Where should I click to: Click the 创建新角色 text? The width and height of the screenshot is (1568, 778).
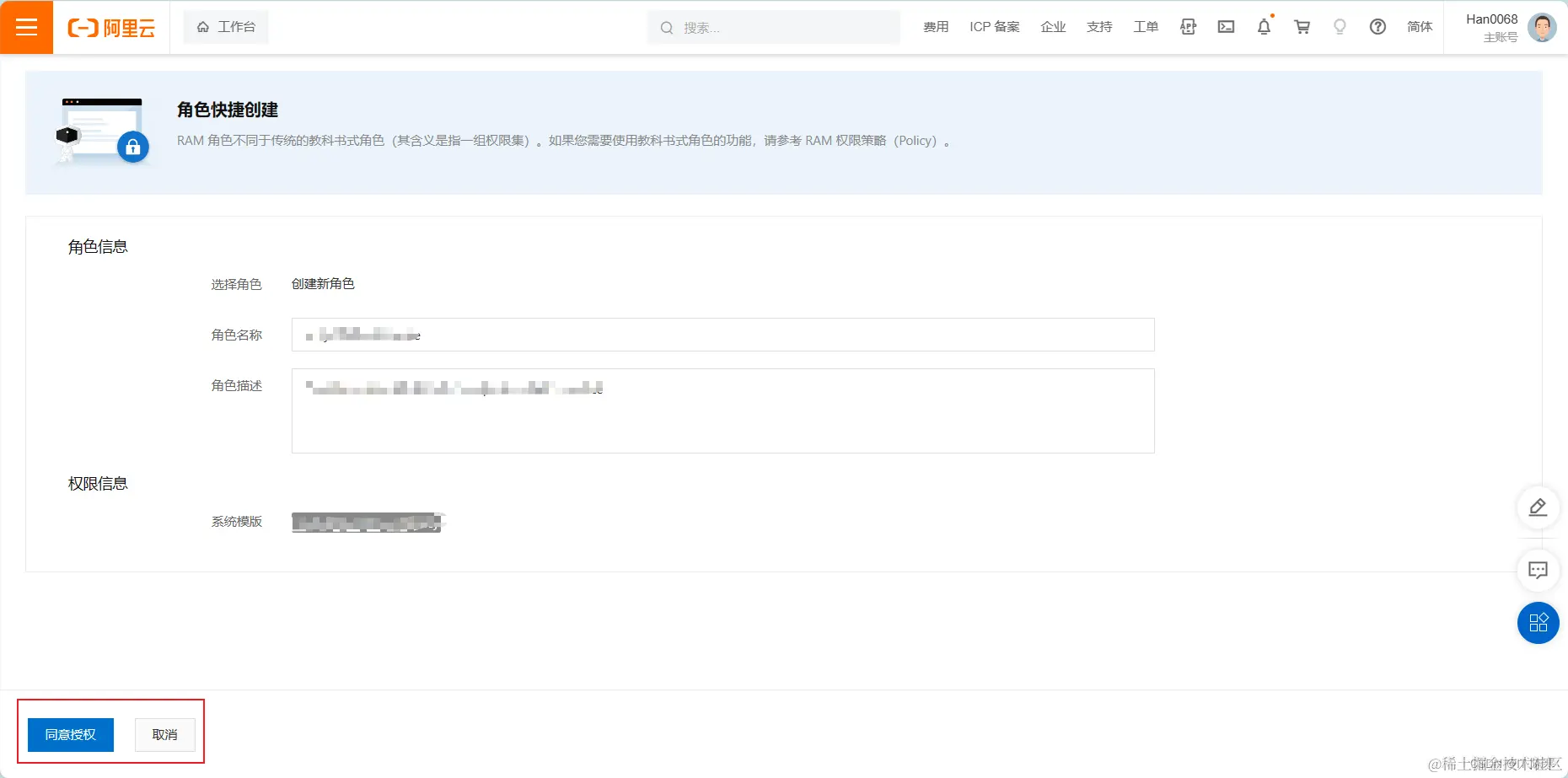pos(323,284)
